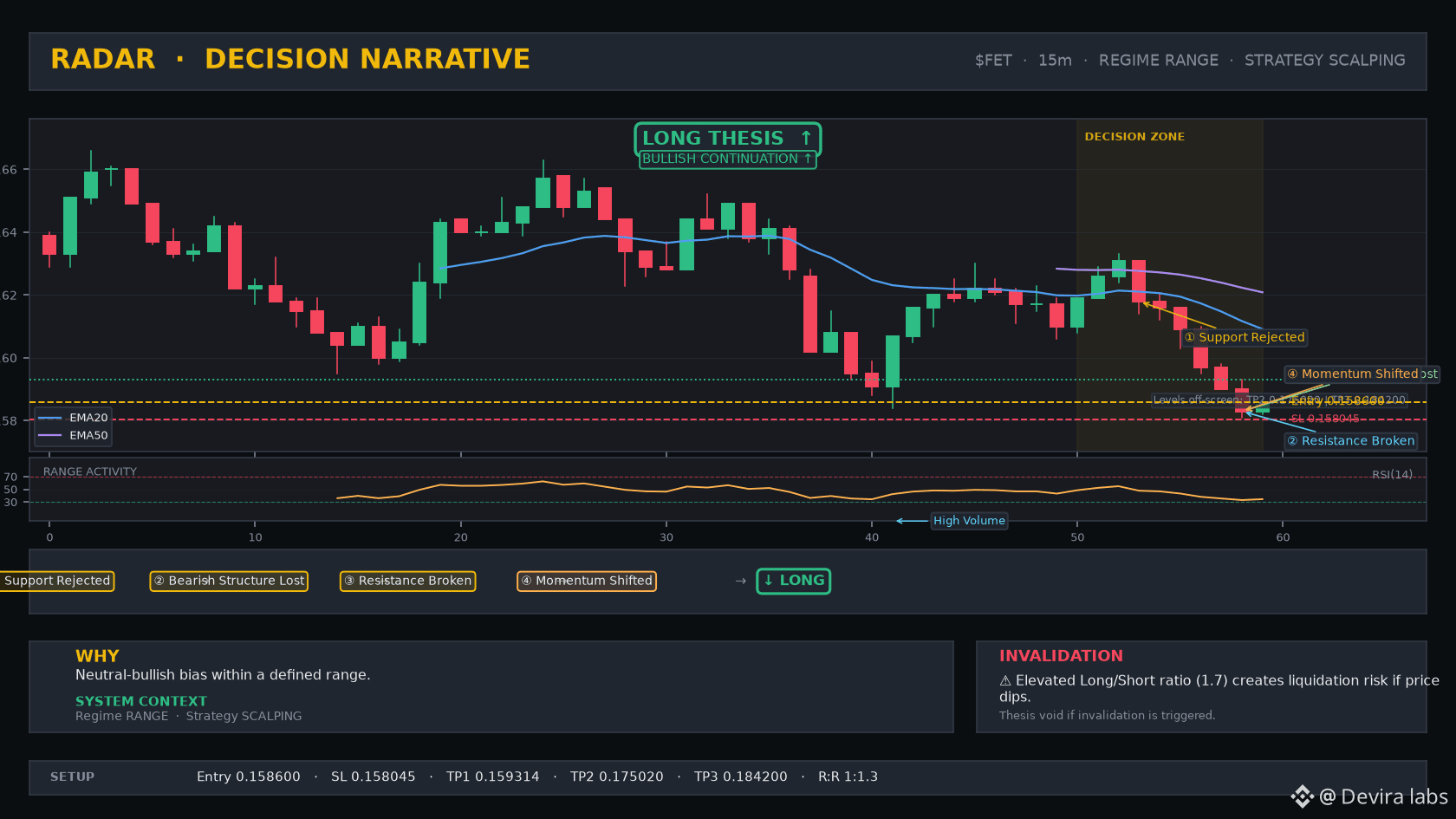Viewport: 1456px width, 819px height.
Task: Click the 'Elevated Long/Short ratio (1.7)' text
Action: click(1121, 681)
